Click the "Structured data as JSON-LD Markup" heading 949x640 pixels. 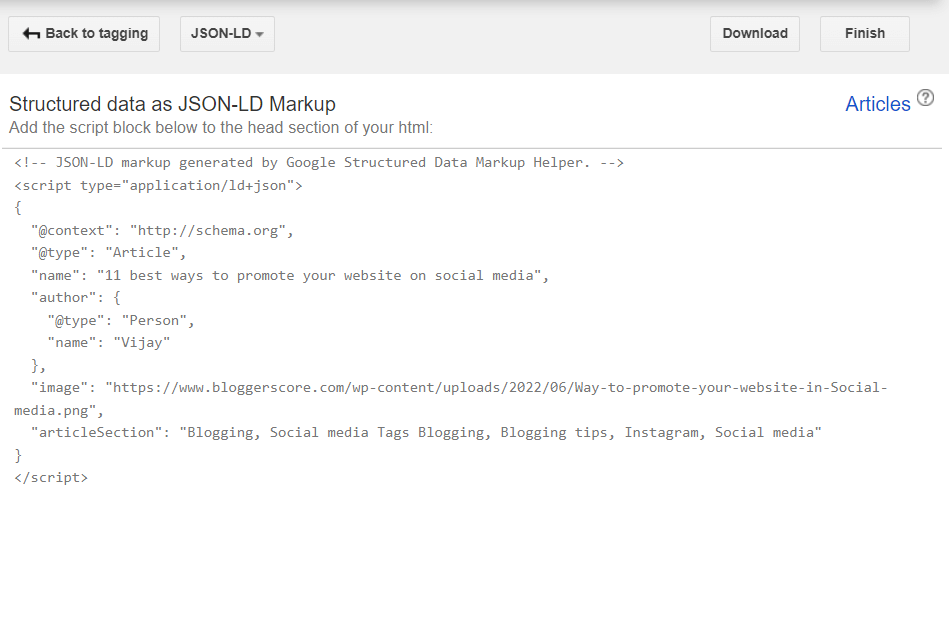(x=172, y=104)
